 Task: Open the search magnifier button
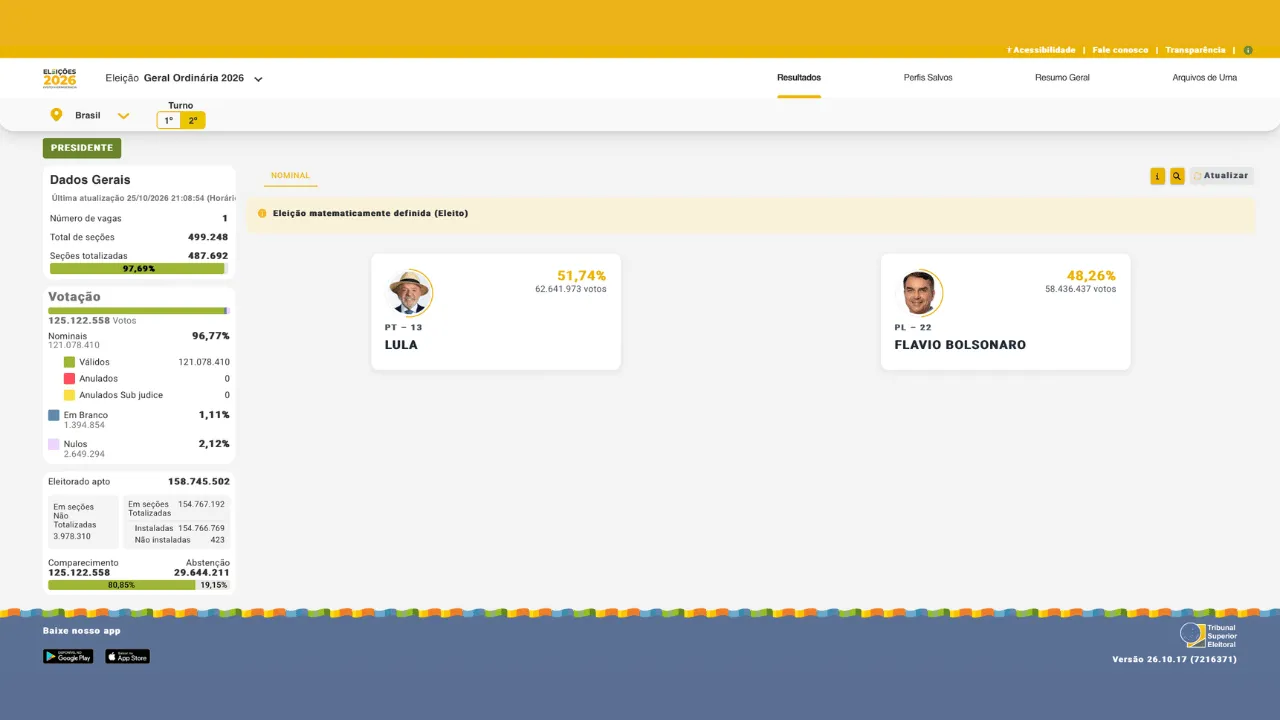1177,176
